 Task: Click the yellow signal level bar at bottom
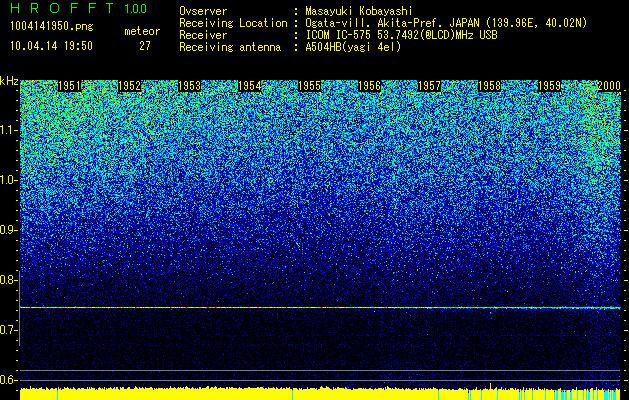pyautogui.click(x=320, y=394)
